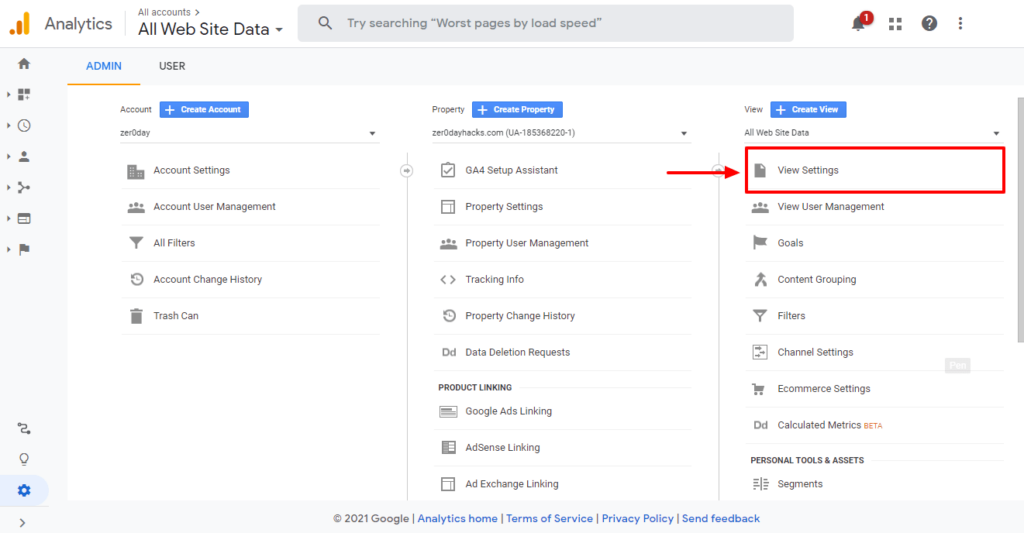Image resolution: width=1024 pixels, height=533 pixels.
Task: Click the Trash Can icon
Action: pos(136,316)
